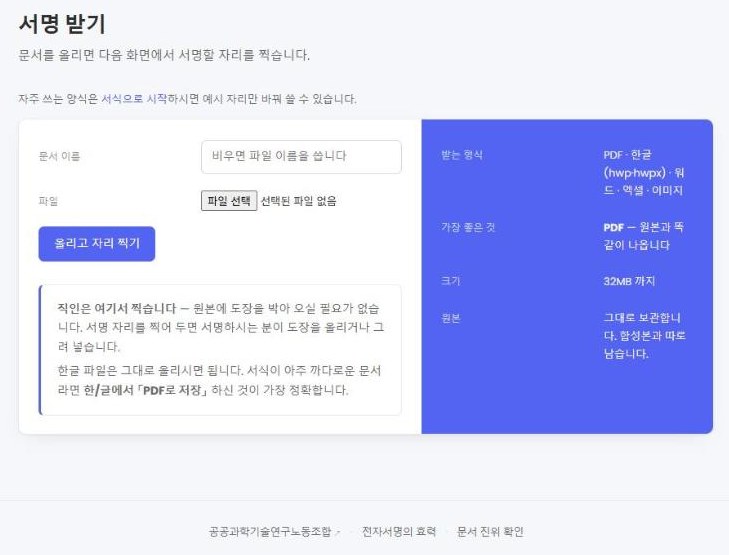Click the 받는 형식 label
729x555 pixels.
click(x=462, y=155)
